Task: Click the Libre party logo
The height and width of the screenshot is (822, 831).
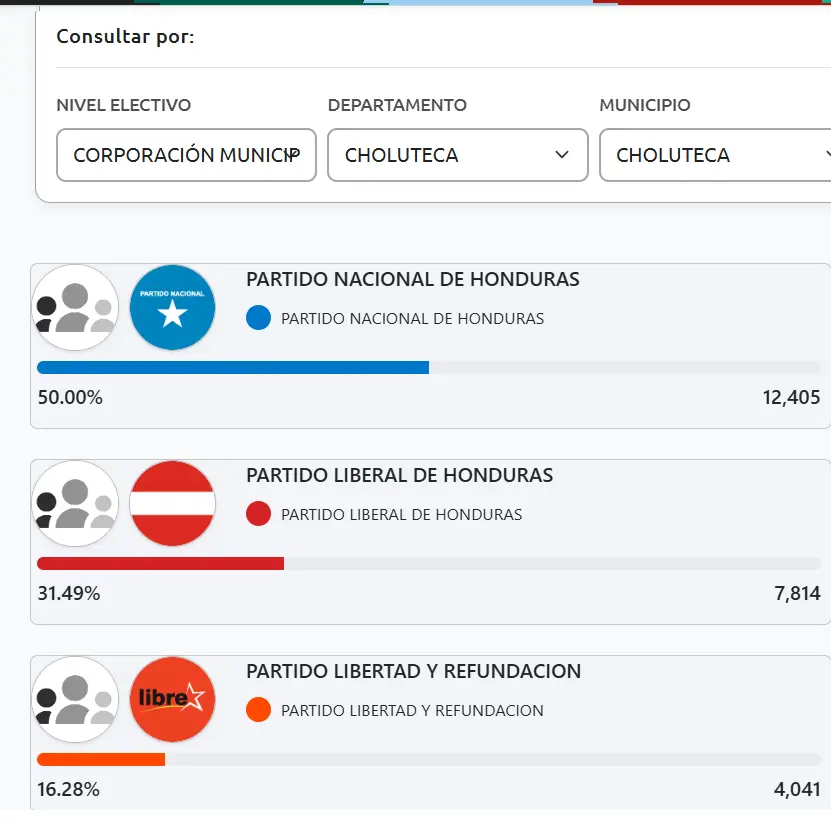Action: pos(173,700)
